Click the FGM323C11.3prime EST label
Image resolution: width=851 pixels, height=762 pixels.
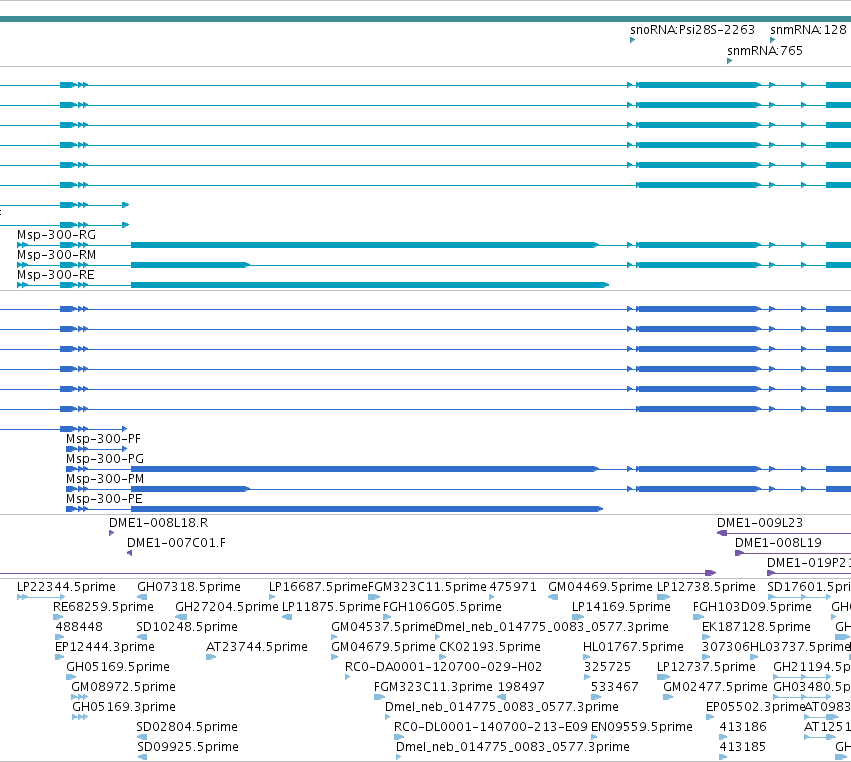[x=433, y=688]
